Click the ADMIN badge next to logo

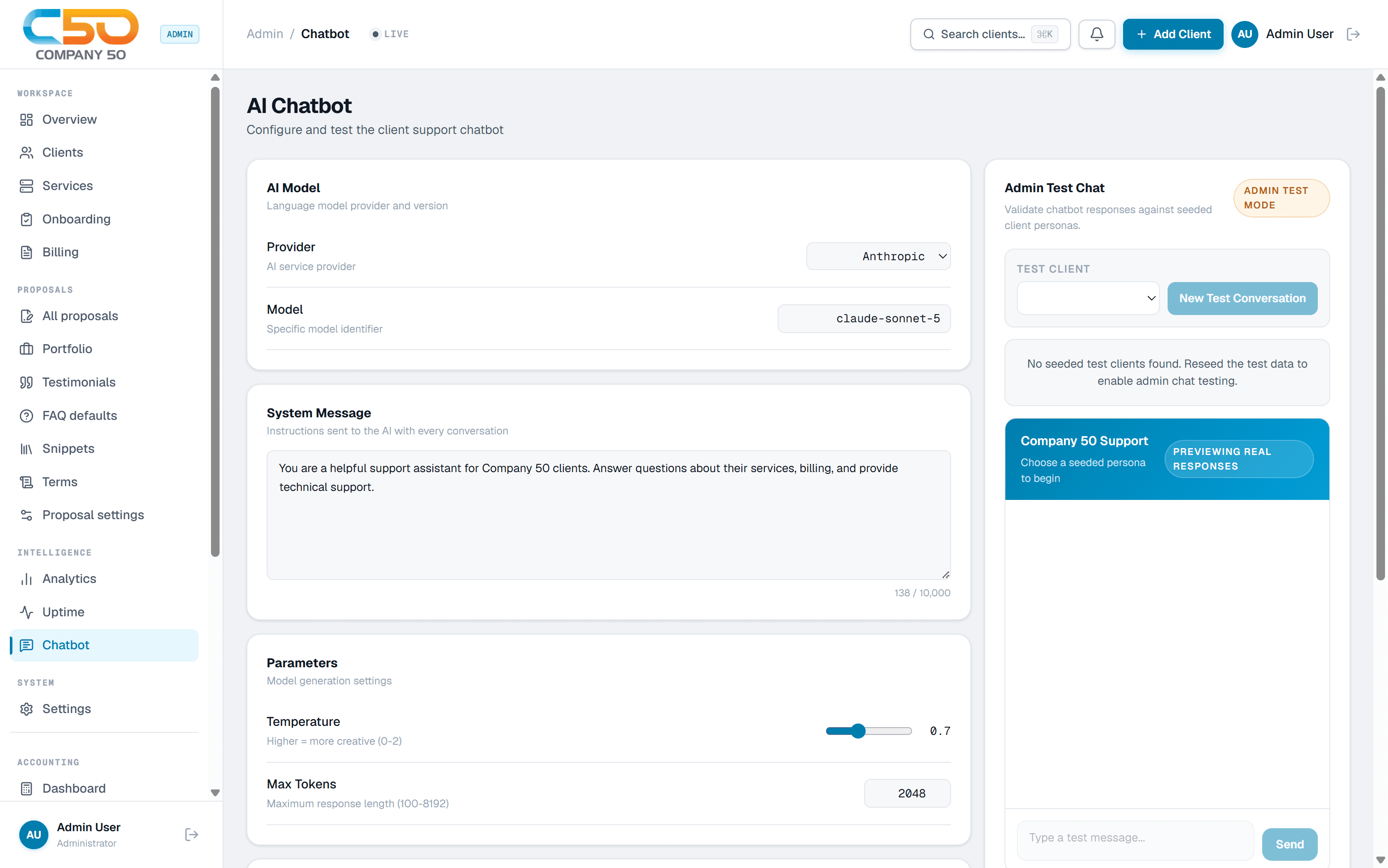pyautogui.click(x=180, y=34)
